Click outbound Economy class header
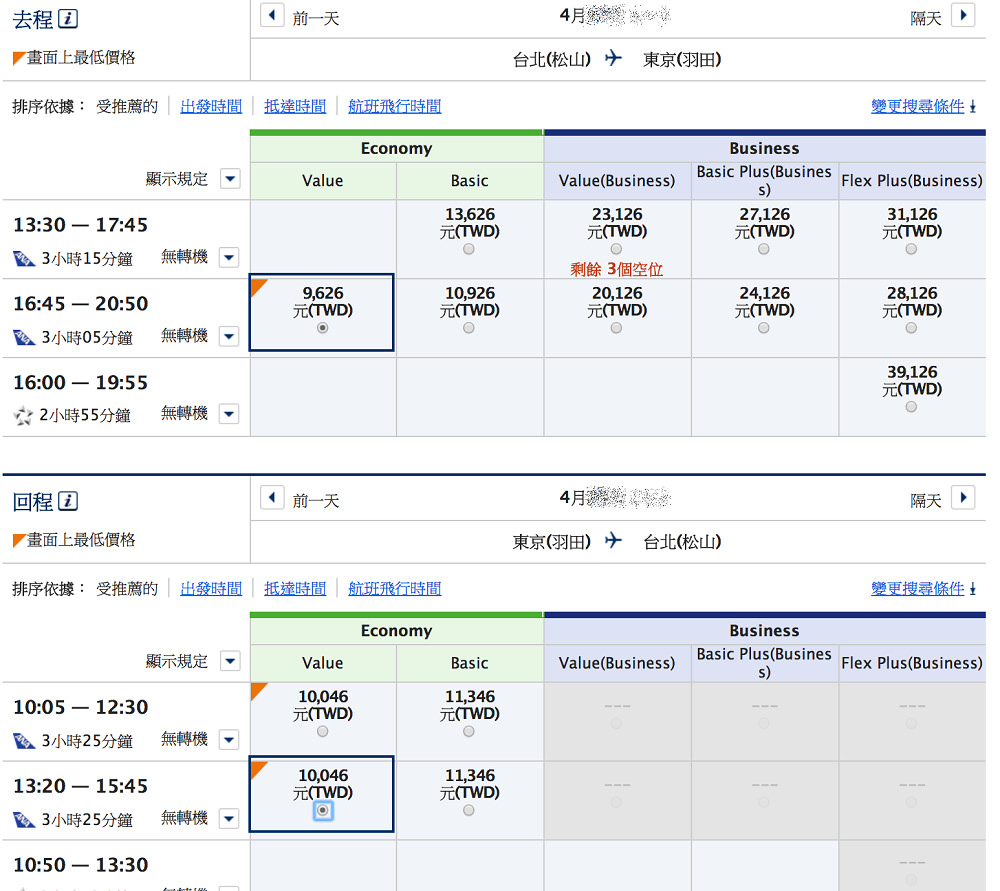 pos(396,149)
